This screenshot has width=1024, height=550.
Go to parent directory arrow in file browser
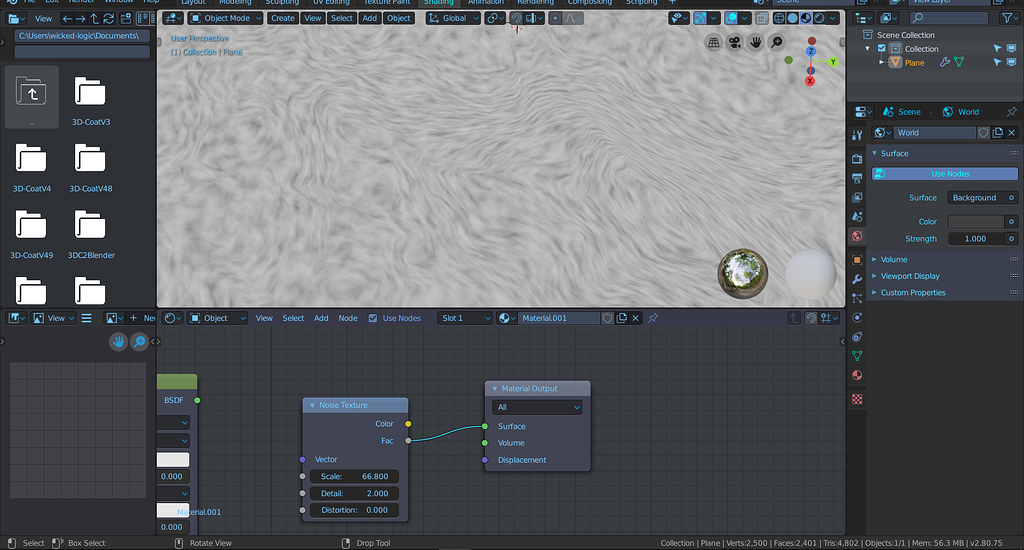(x=95, y=18)
